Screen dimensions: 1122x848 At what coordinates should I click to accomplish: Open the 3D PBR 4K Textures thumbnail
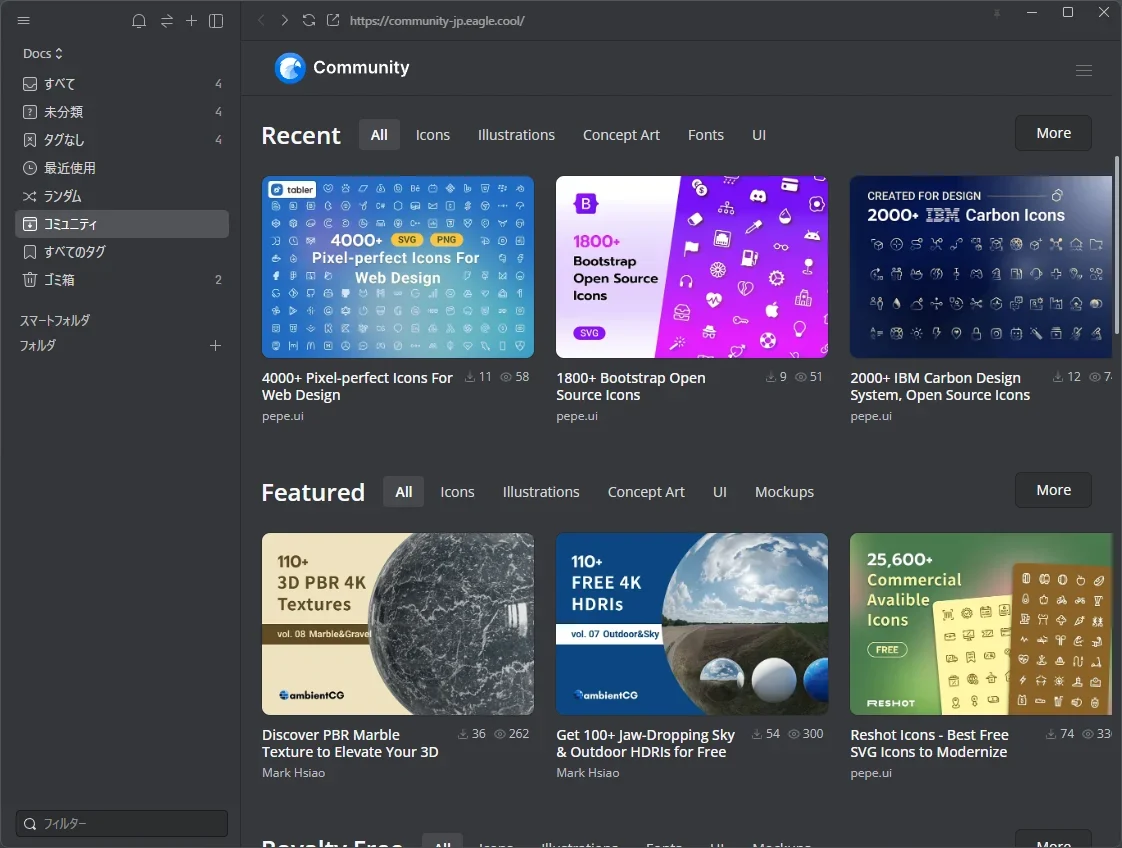click(398, 624)
